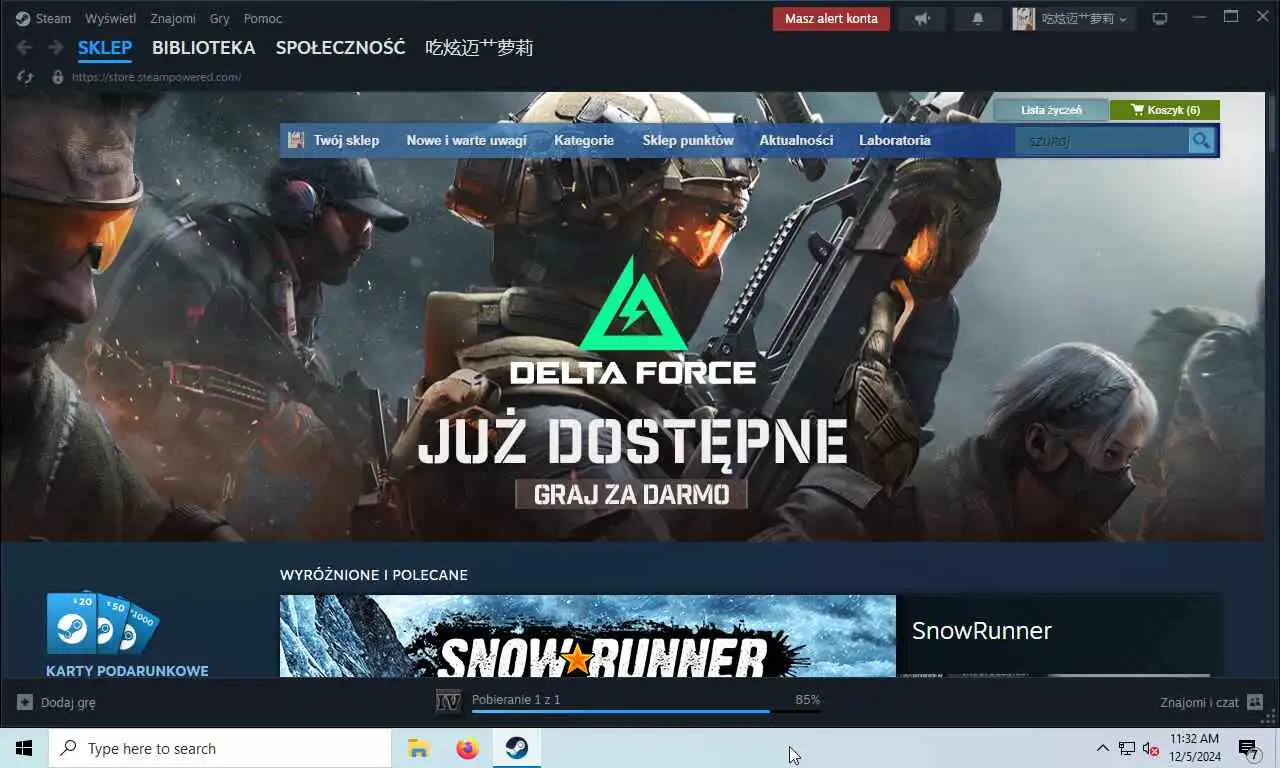Open the Nowe i warte uwagi menu
The width and height of the screenshot is (1280, 768).
pos(466,140)
